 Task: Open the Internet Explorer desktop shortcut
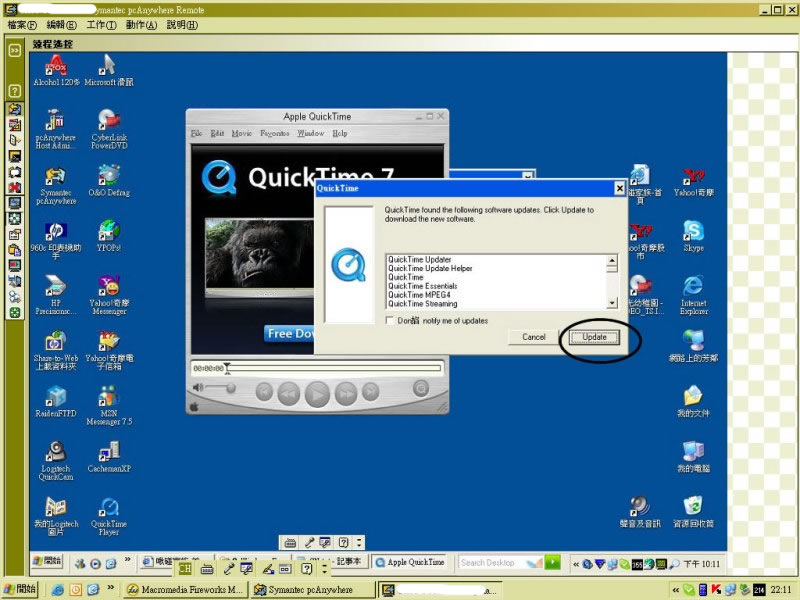(x=693, y=295)
